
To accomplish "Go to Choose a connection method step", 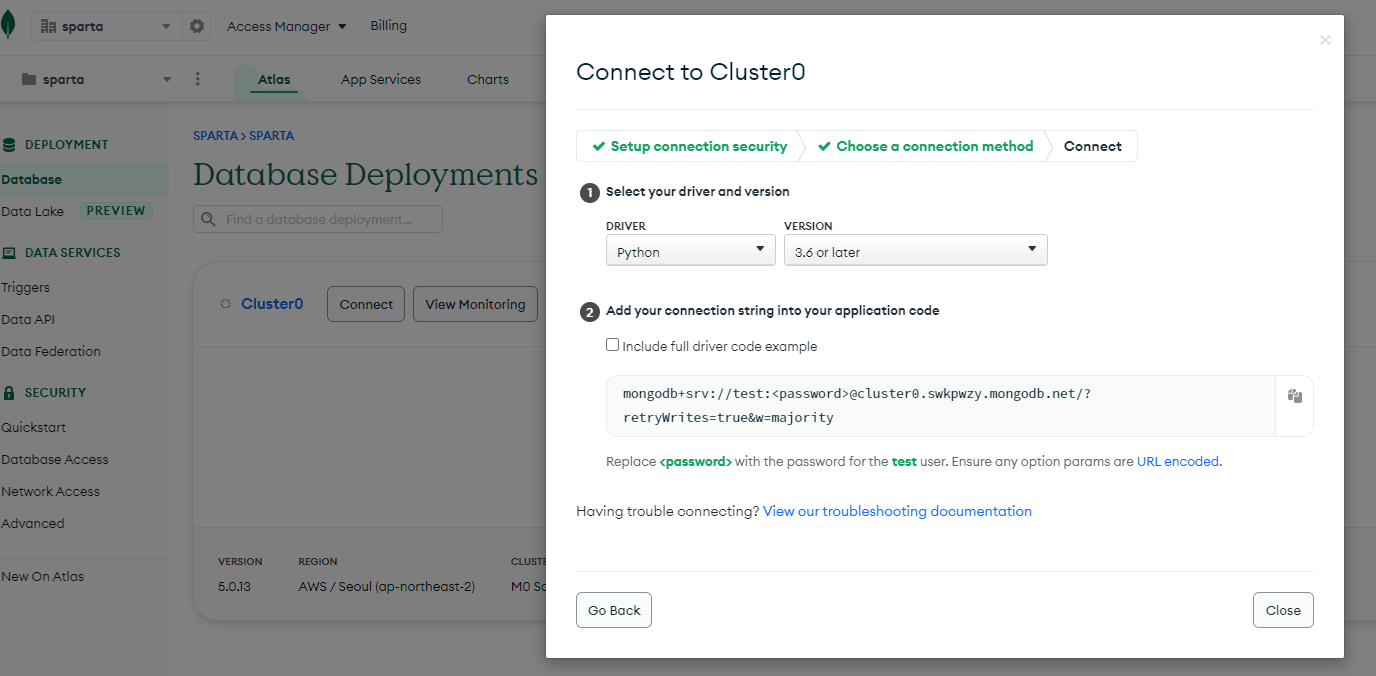I will [925, 146].
